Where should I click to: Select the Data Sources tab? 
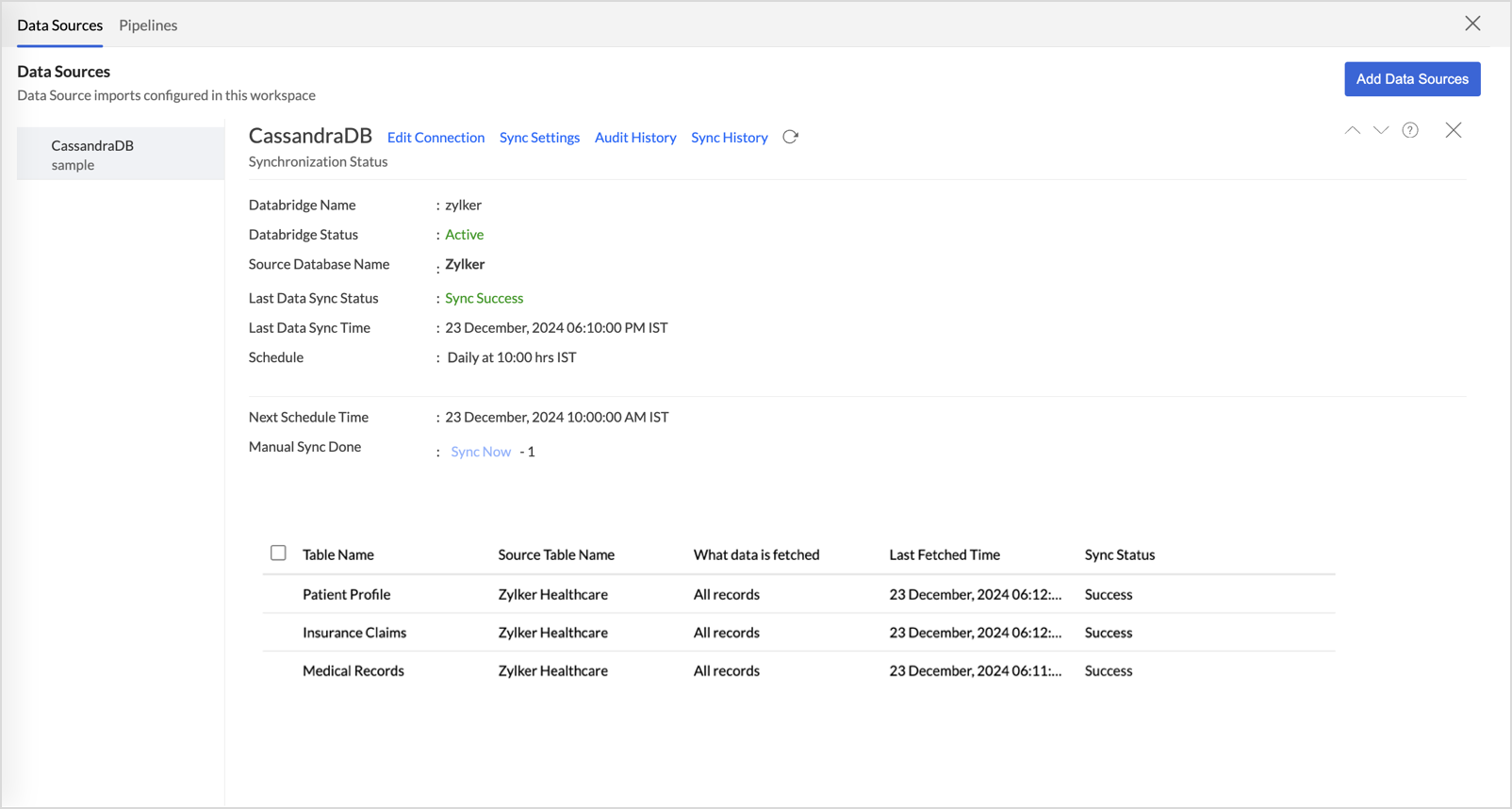(x=59, y=25)
